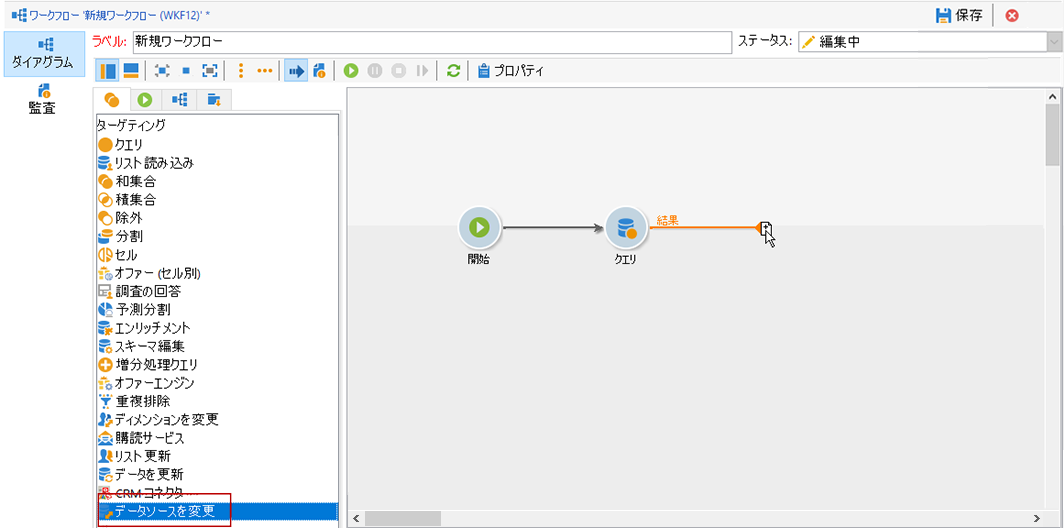
Task: Click the greyed restart workflow button
Action: [422, 71]
